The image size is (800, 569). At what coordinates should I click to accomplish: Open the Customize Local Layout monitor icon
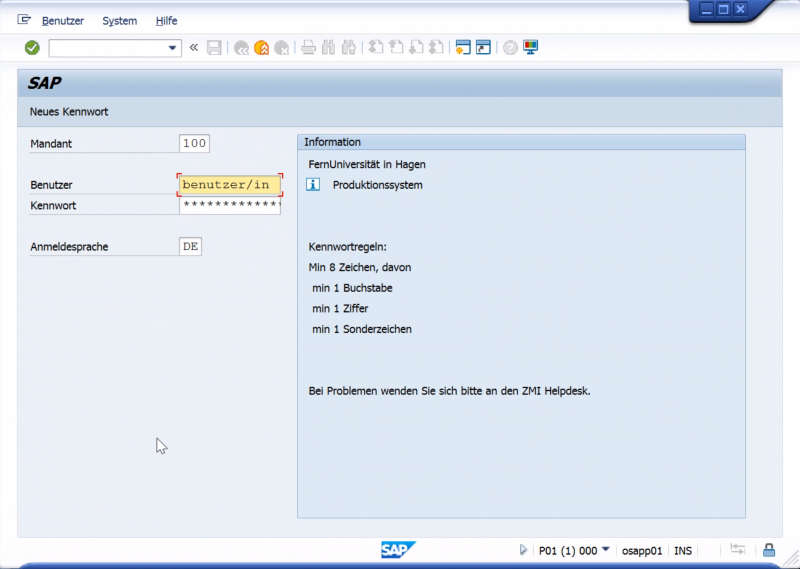(530, 47)
